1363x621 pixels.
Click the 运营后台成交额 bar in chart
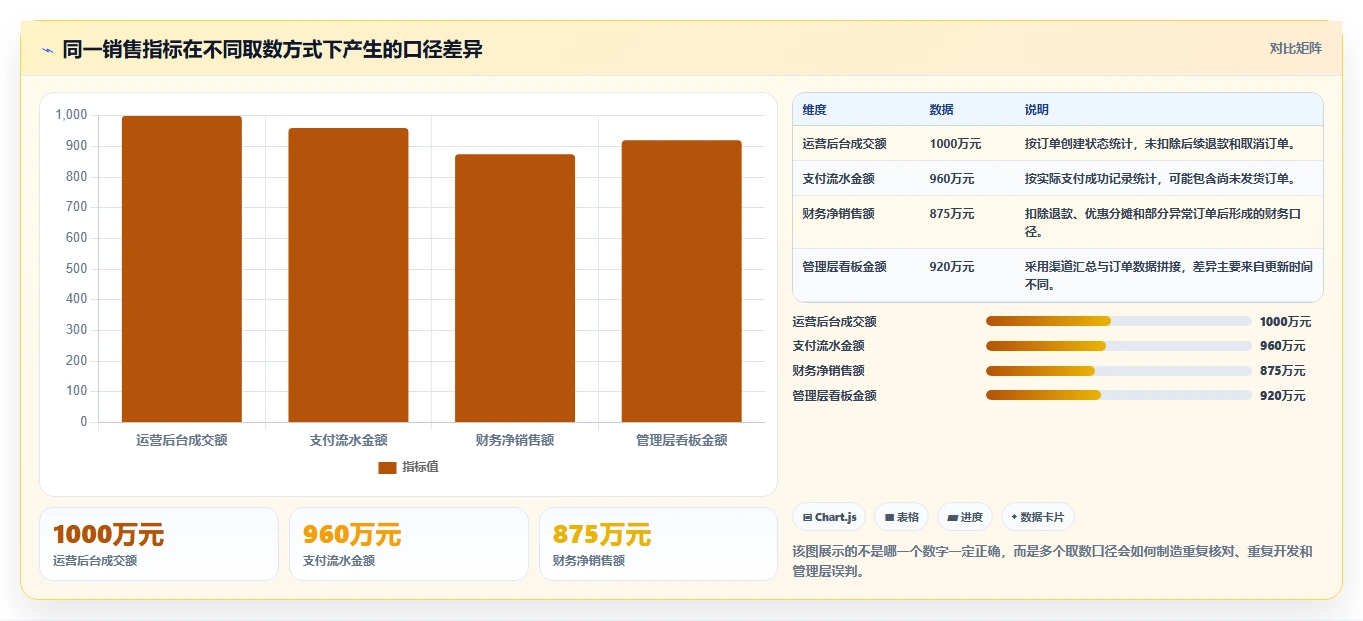[182, 269]
